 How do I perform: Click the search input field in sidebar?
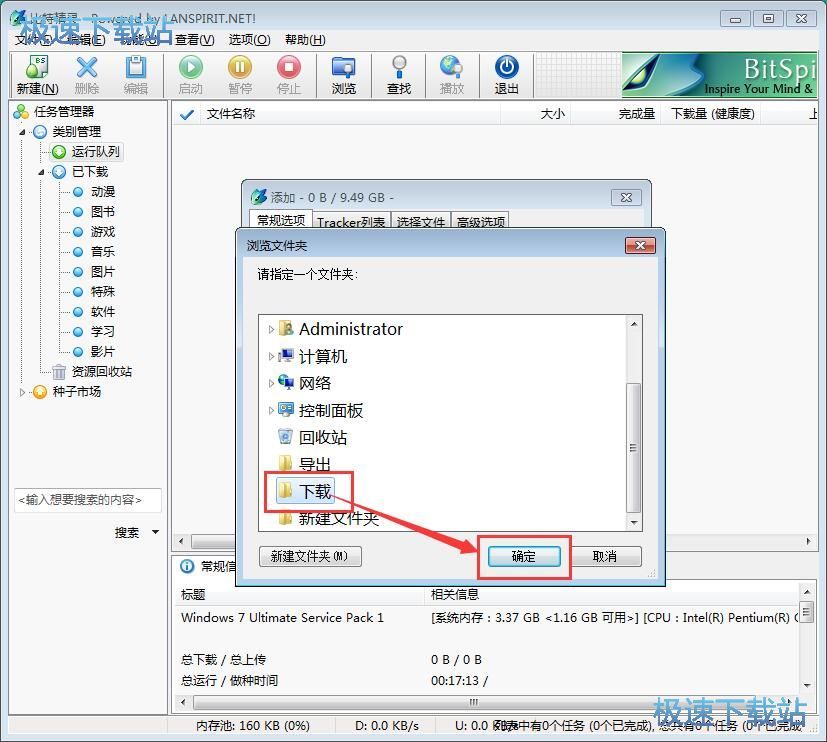click(87, 500)
